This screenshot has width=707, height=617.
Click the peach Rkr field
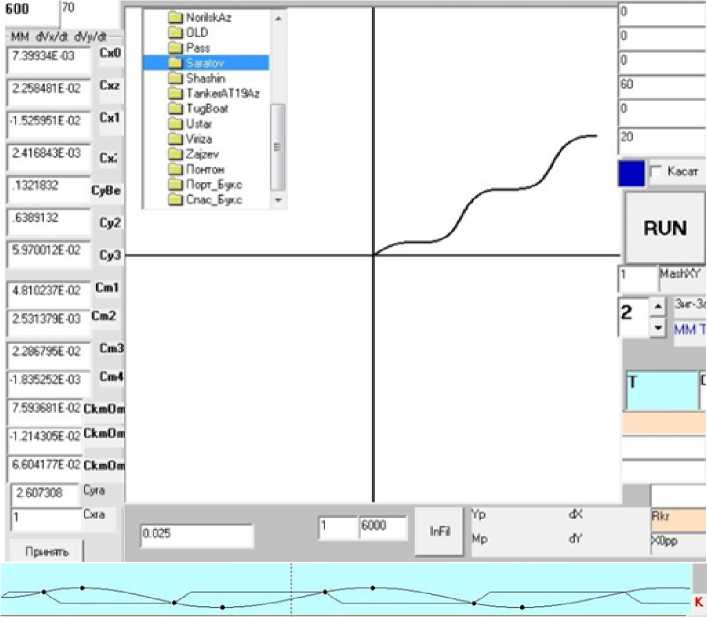point(678,519)
